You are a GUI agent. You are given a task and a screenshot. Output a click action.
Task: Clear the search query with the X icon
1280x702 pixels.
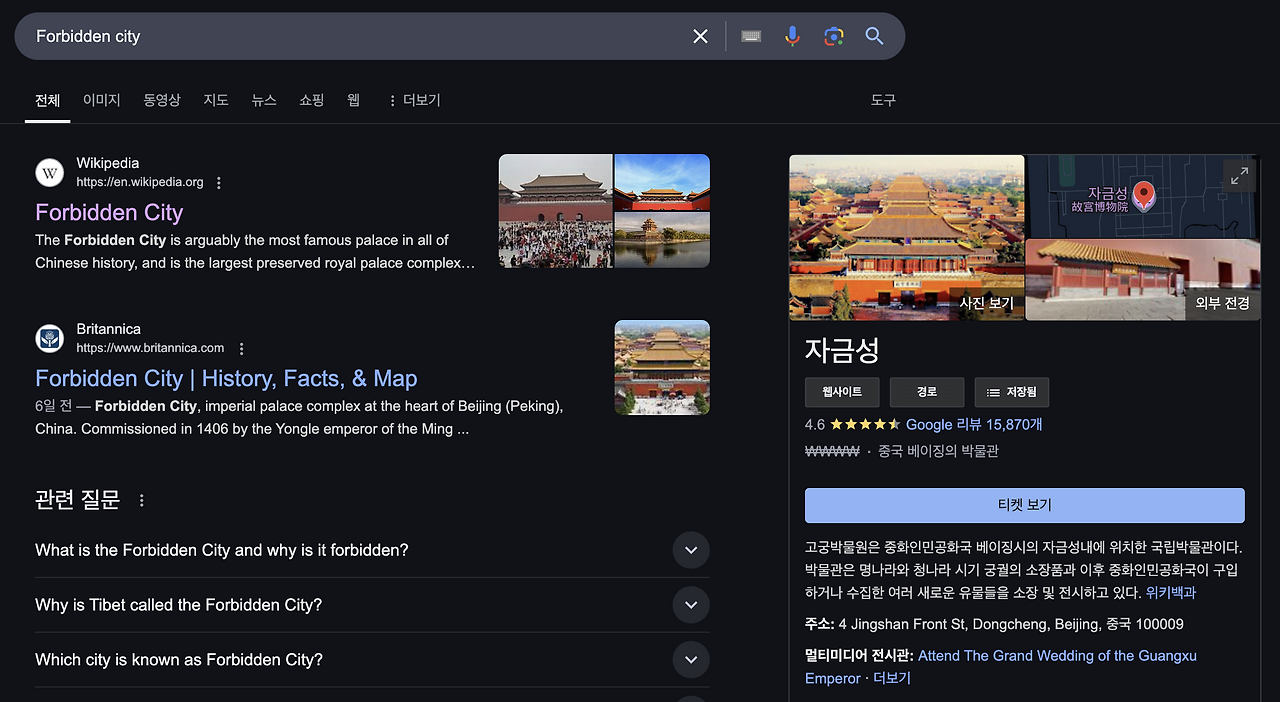pyautogui.click(x=700, y=36)
